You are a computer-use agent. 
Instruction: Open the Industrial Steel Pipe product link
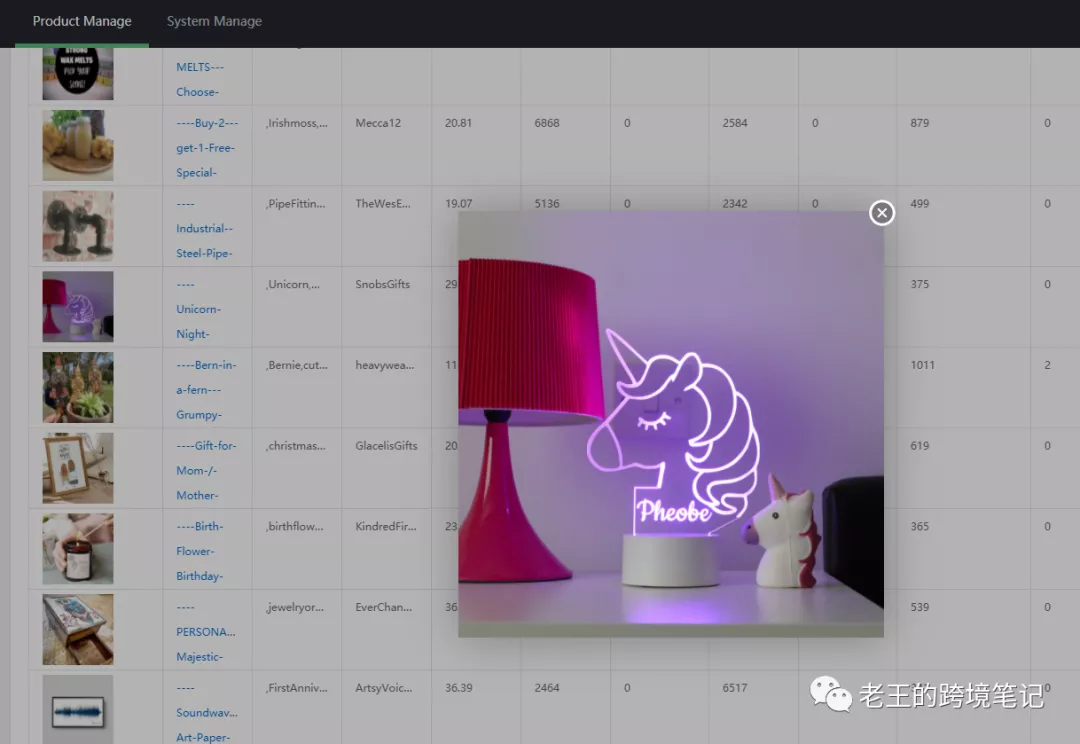point(204,229)
